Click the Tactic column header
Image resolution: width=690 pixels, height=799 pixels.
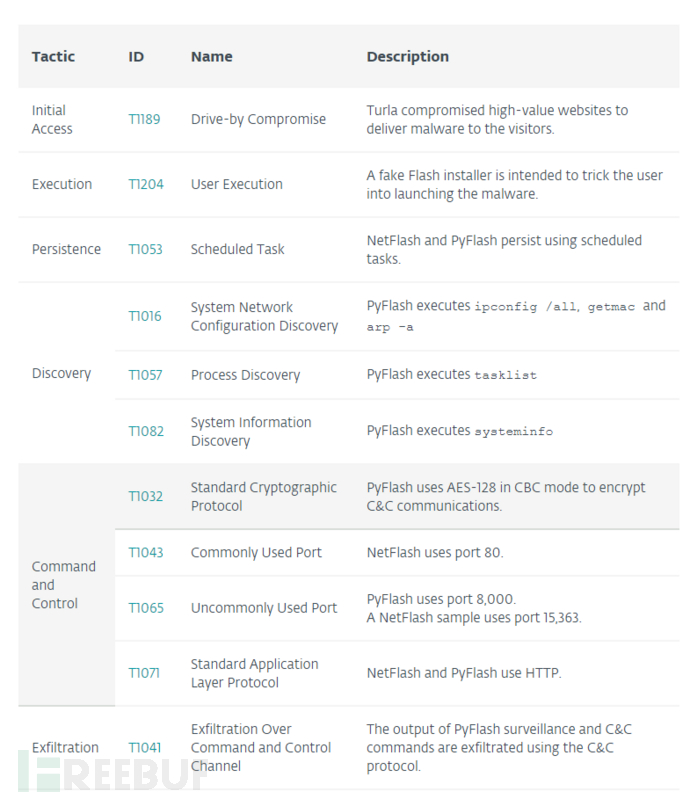coord(53,57)
